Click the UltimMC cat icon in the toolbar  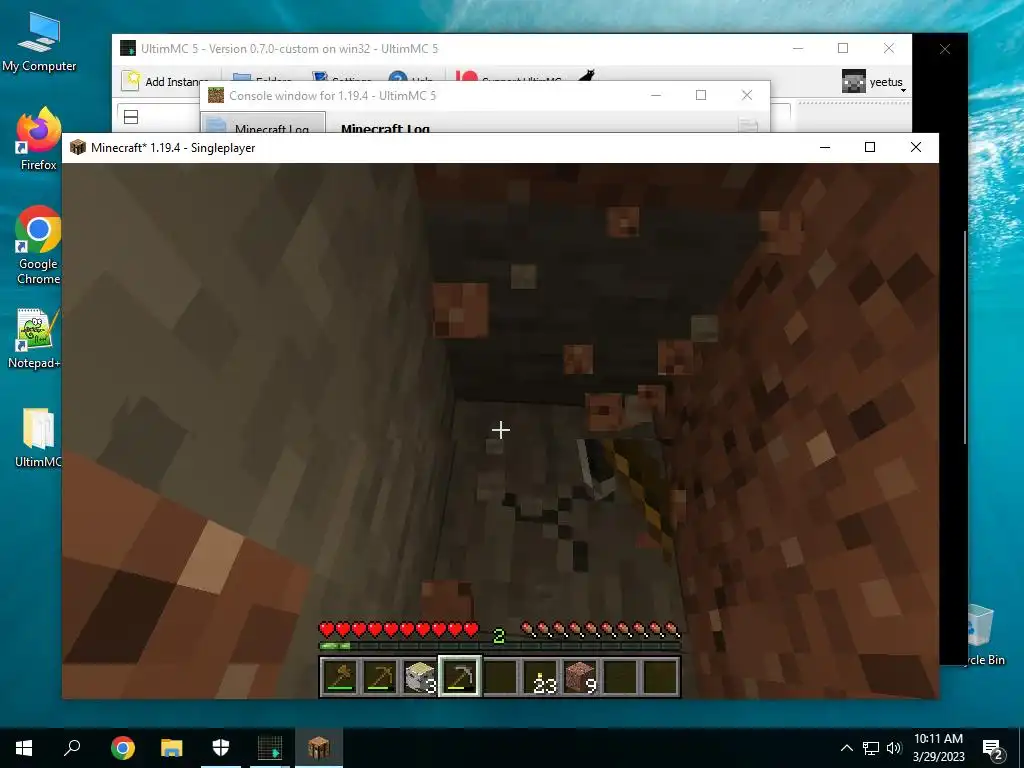(586, 76)
